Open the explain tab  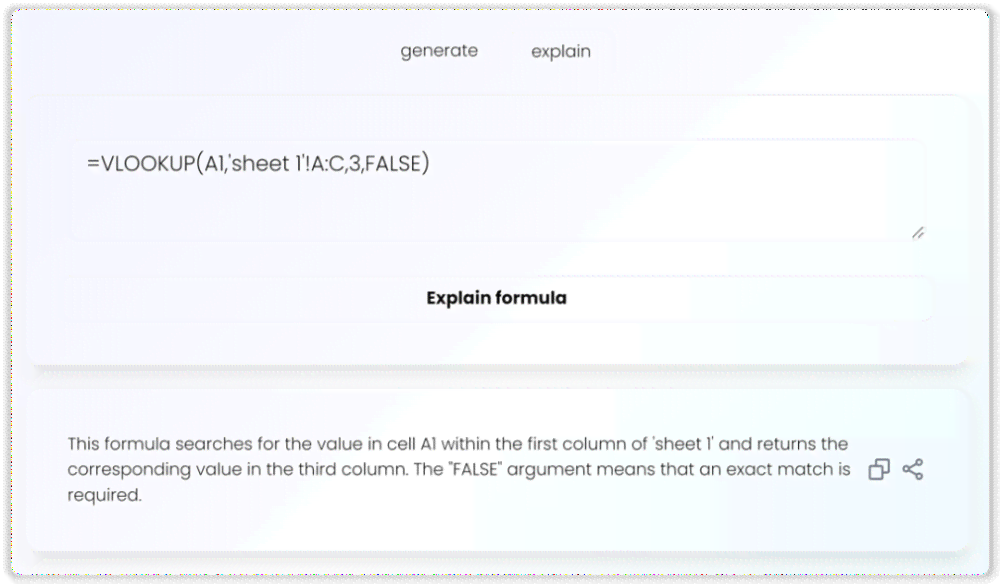click(561, 52)
